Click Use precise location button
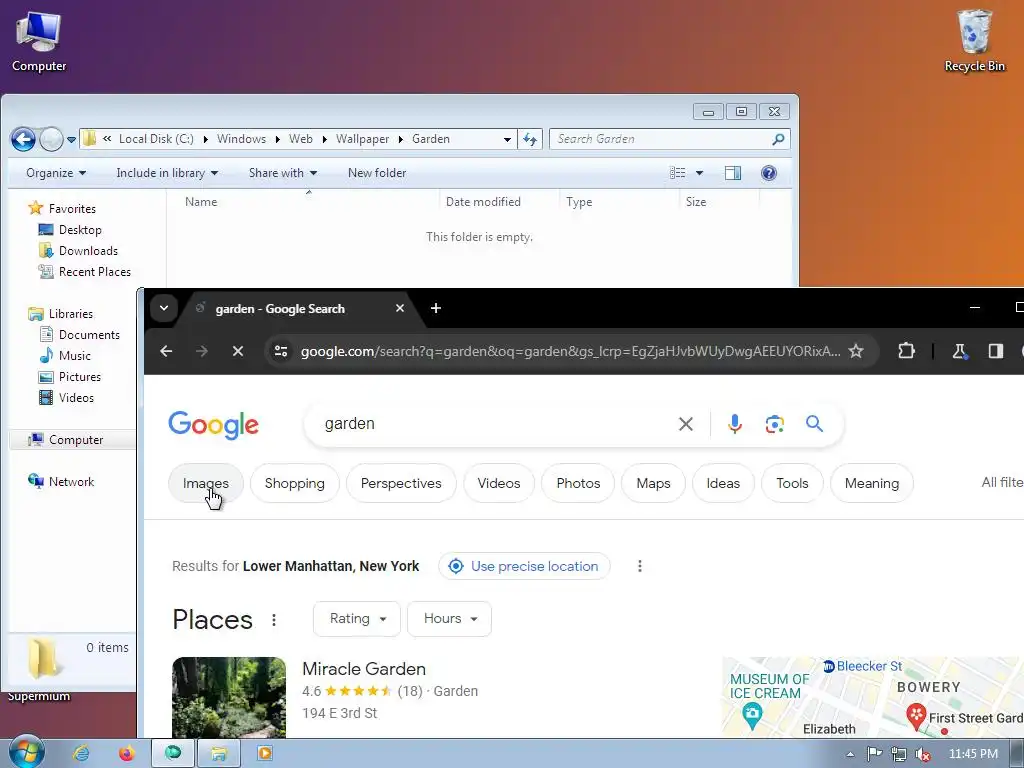Image resolution: width=1024 pixels, height=768 pixels. pyautogui.click(x=524, y=566)
